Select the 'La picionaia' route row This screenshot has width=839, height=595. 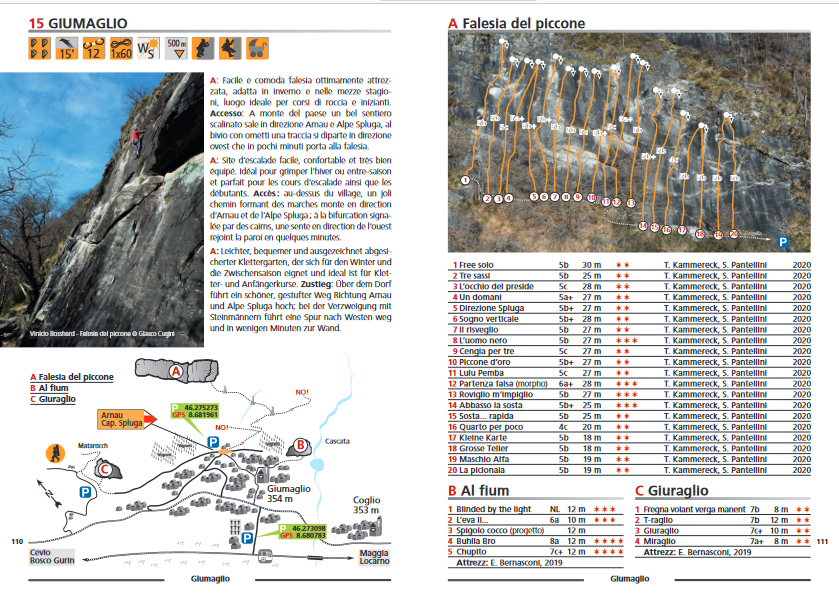pyautogui.click(x=629, y=470)
